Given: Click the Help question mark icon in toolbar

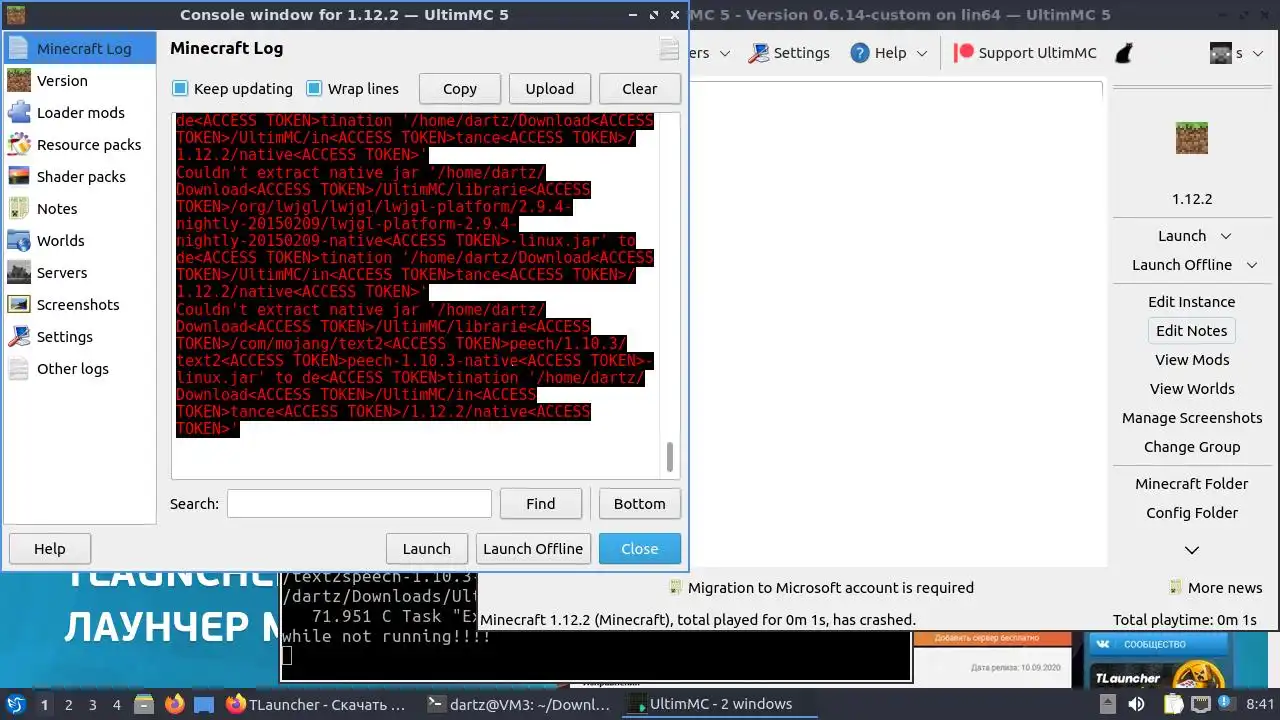Looking at the screenshot, I should pyautogui.click(x=860, y=53).
